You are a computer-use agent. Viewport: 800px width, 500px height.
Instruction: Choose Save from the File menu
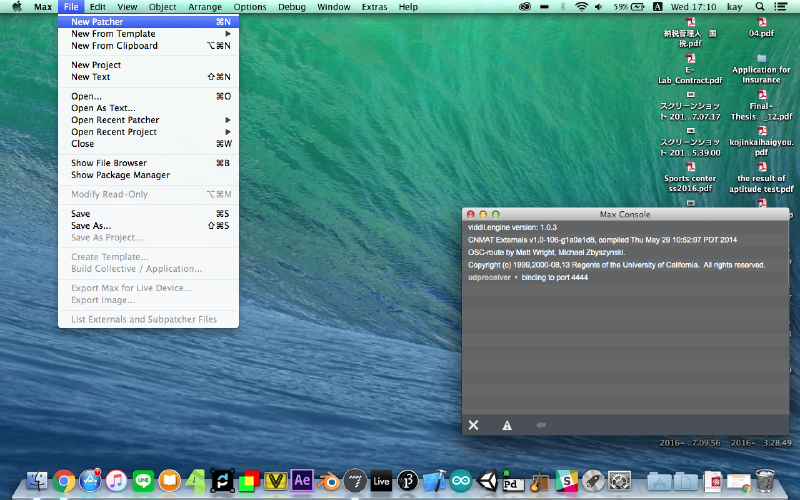pyautogui.click(x=148, y=214)
